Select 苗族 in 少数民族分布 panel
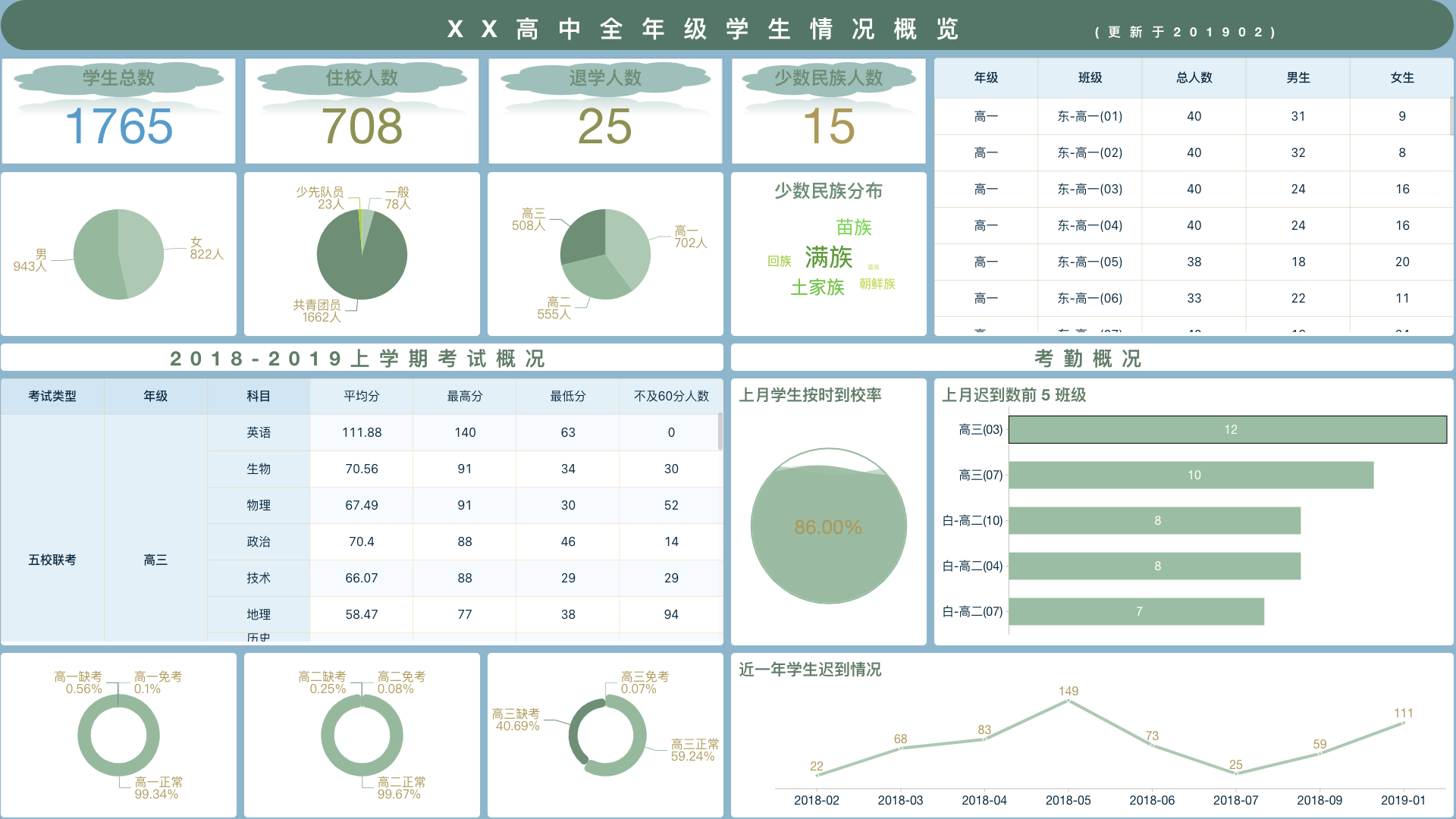Screen dimensions: 1456x819 852,227
